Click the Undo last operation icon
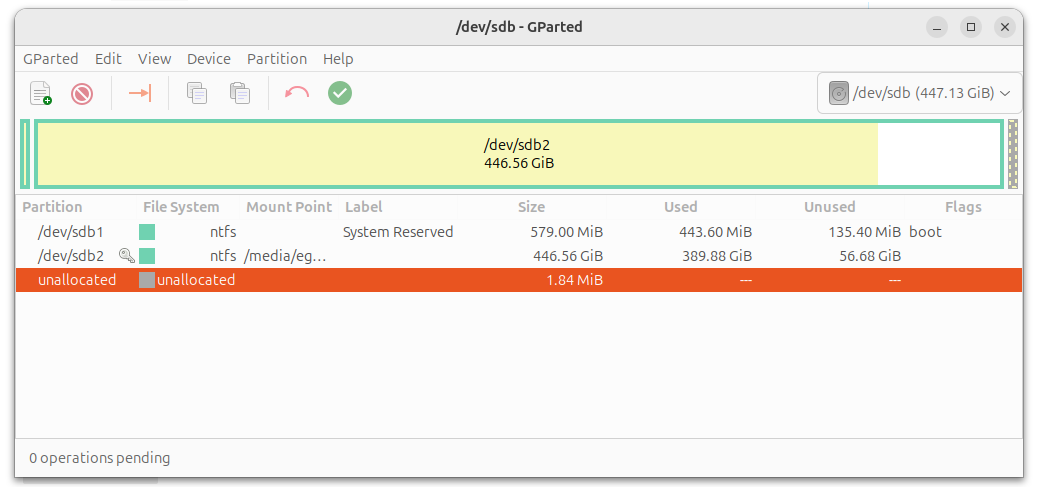 point(297,94)
